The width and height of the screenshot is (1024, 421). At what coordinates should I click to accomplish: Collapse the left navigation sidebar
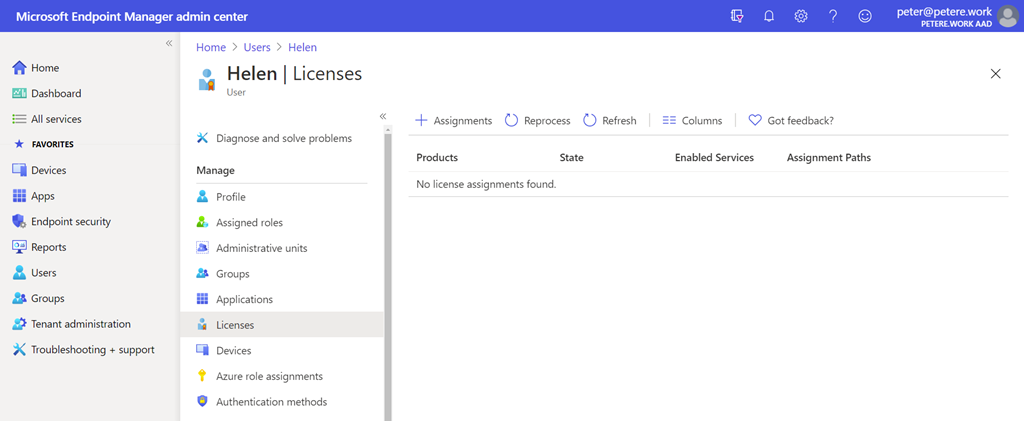point(169,43)
